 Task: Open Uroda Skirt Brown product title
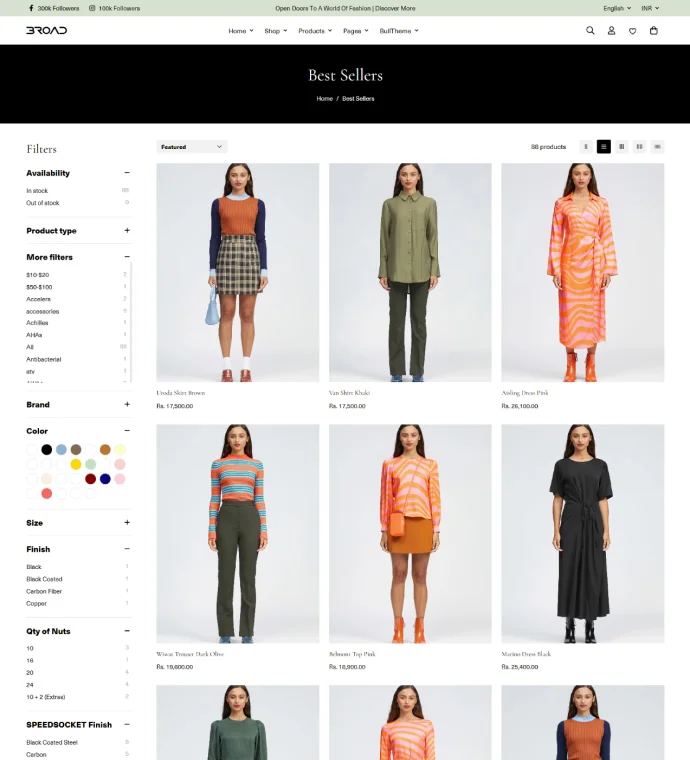tap(181, 393)
